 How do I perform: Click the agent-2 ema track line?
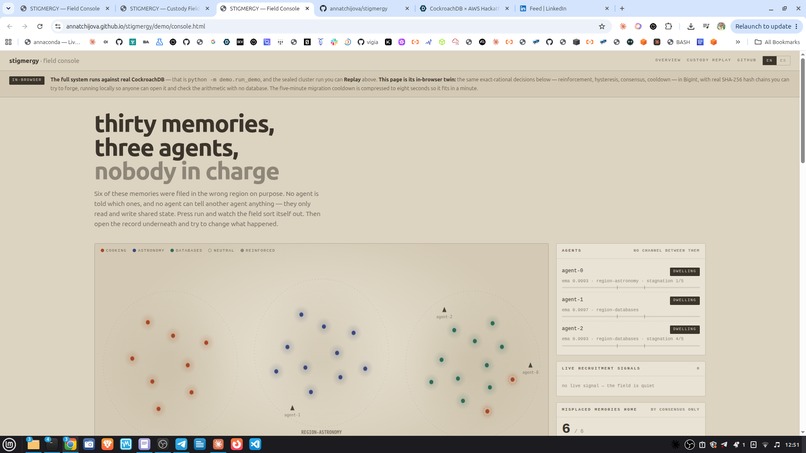pos(630,346)
